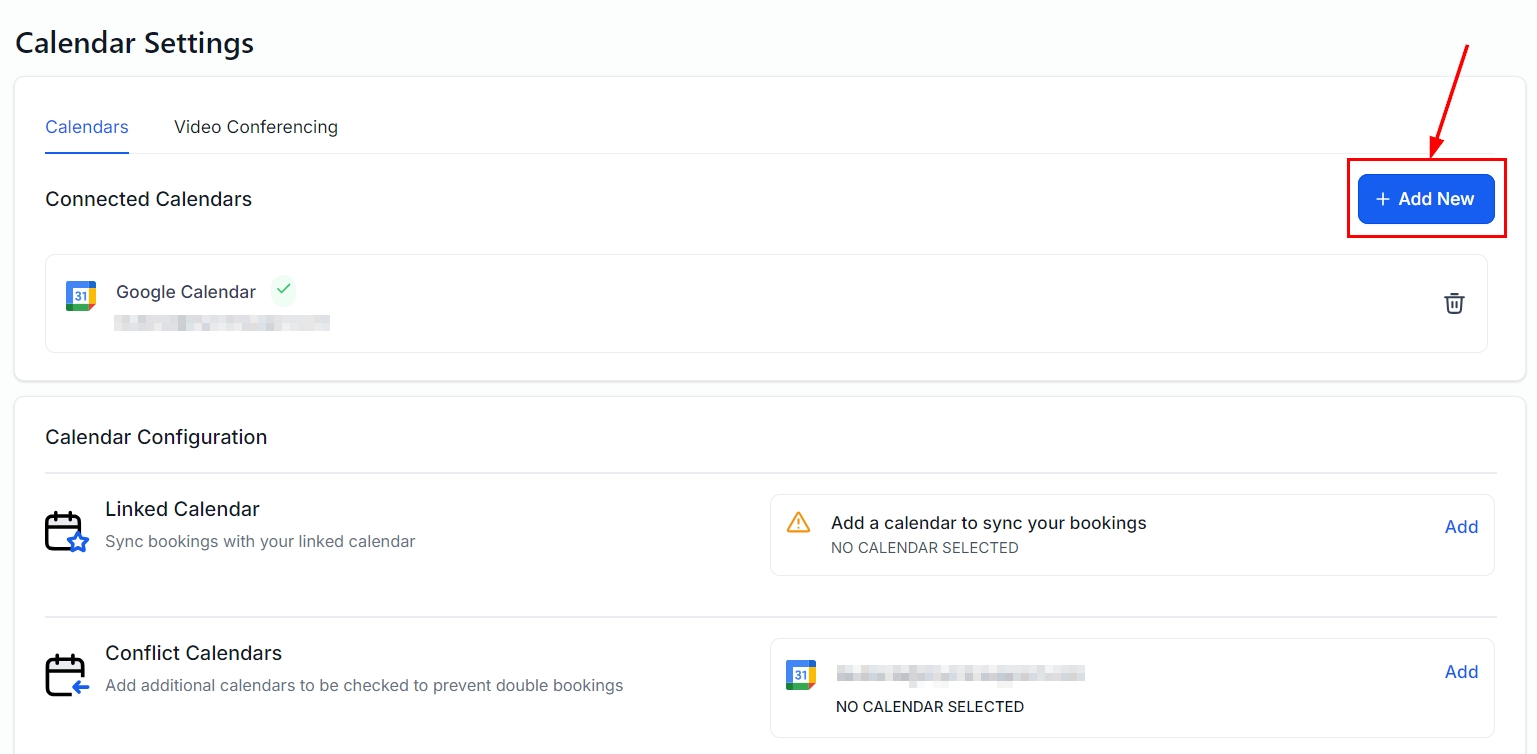Click 'Add a calendar to sync your bookings'
The height and width of the screenshot is (754, 1537).
988,523
